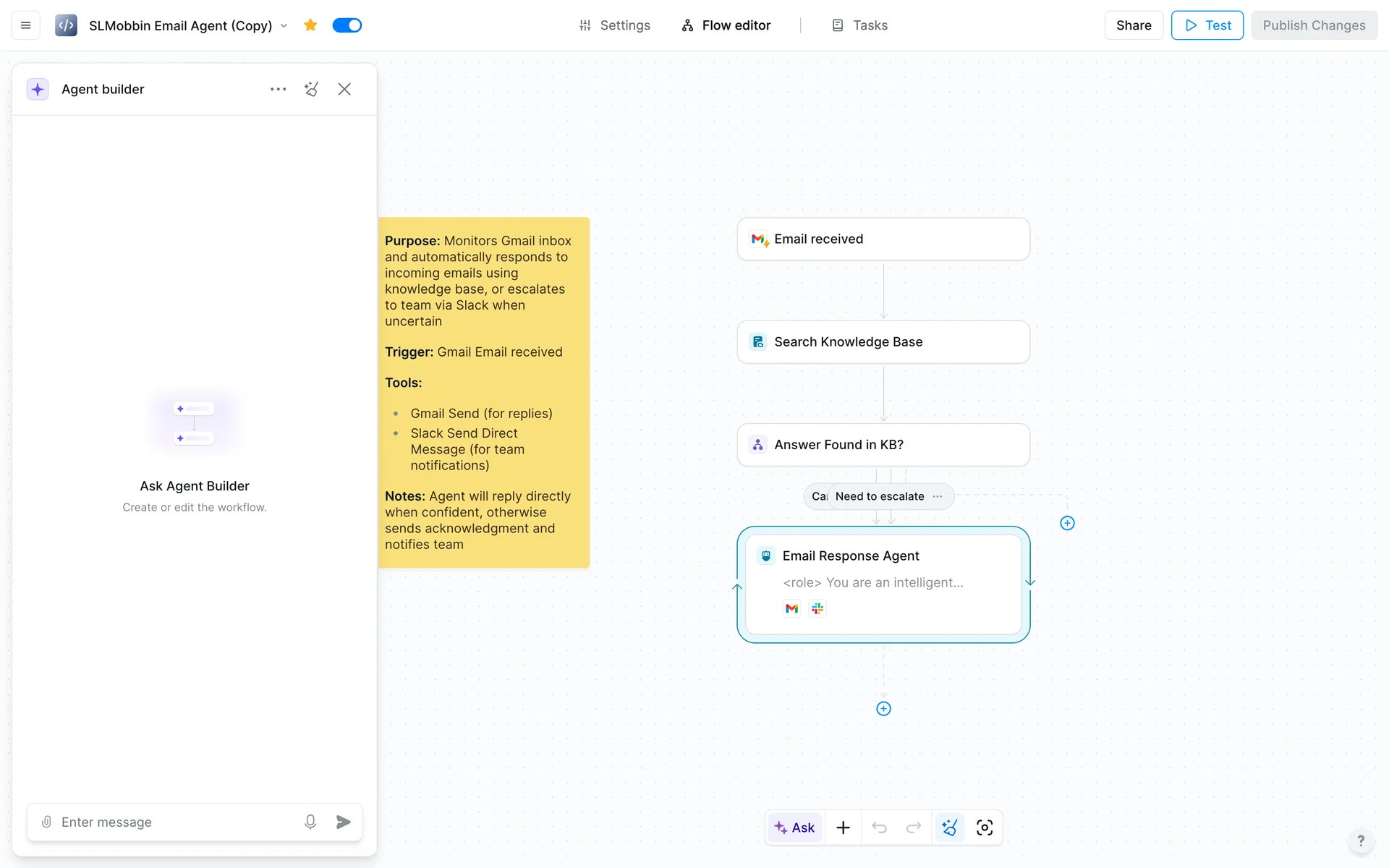The image size is (1389, 868).
Task: Clear the Agent builder chat with the broom icon
Action: 311,89
